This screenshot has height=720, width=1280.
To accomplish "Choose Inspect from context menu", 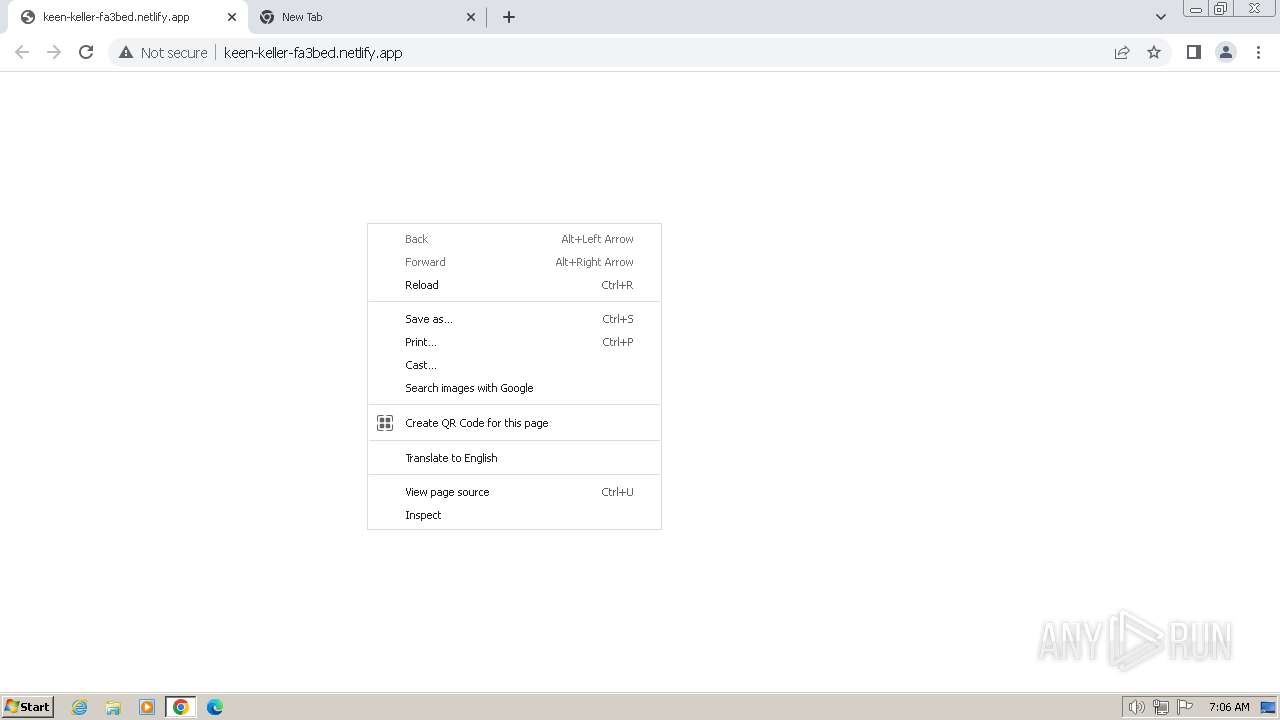I will pyautogui.click(x=514, y=515).
